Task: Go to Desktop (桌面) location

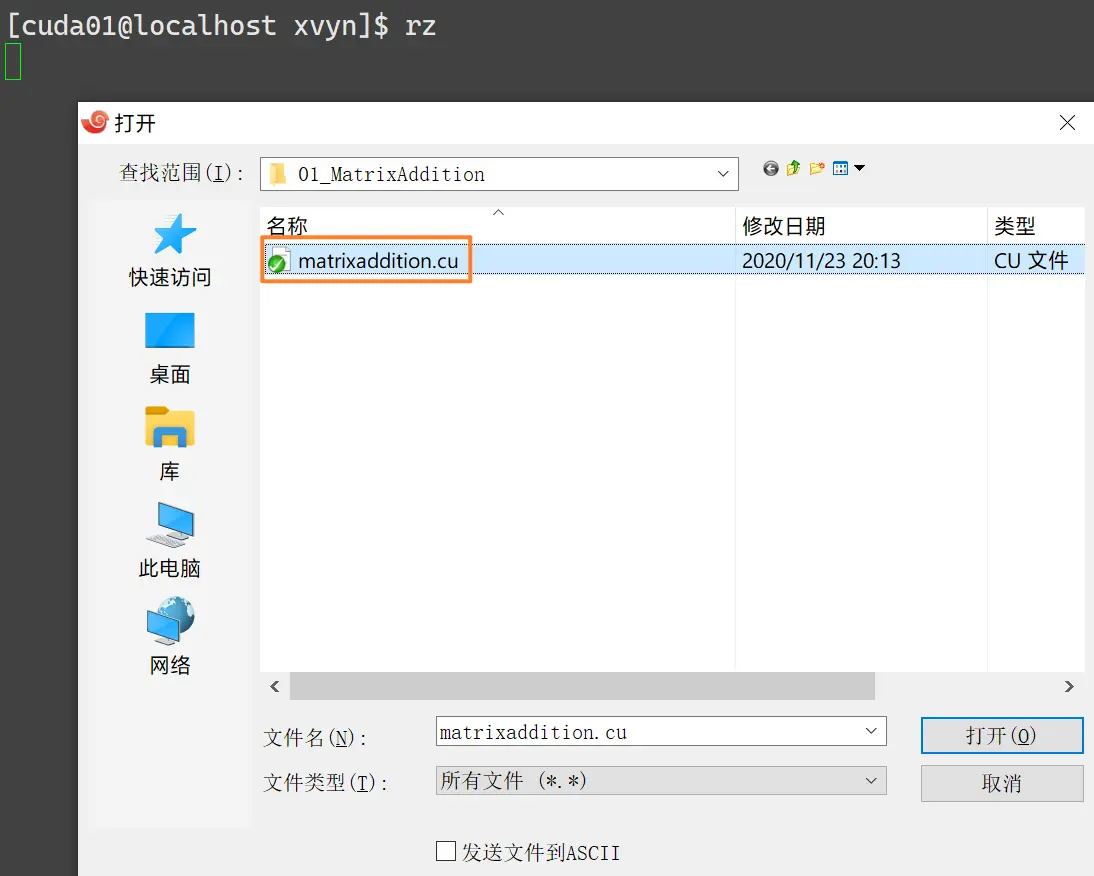Action: click(x=169, y=347)
